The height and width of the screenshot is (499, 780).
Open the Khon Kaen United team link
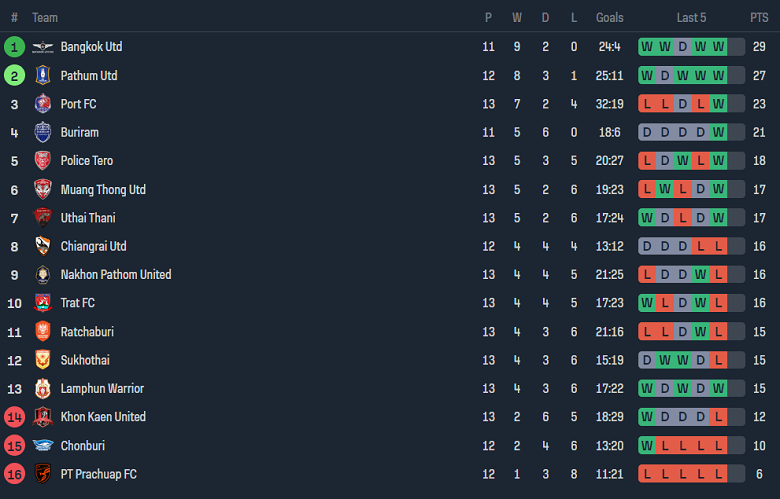click(103, 417)
